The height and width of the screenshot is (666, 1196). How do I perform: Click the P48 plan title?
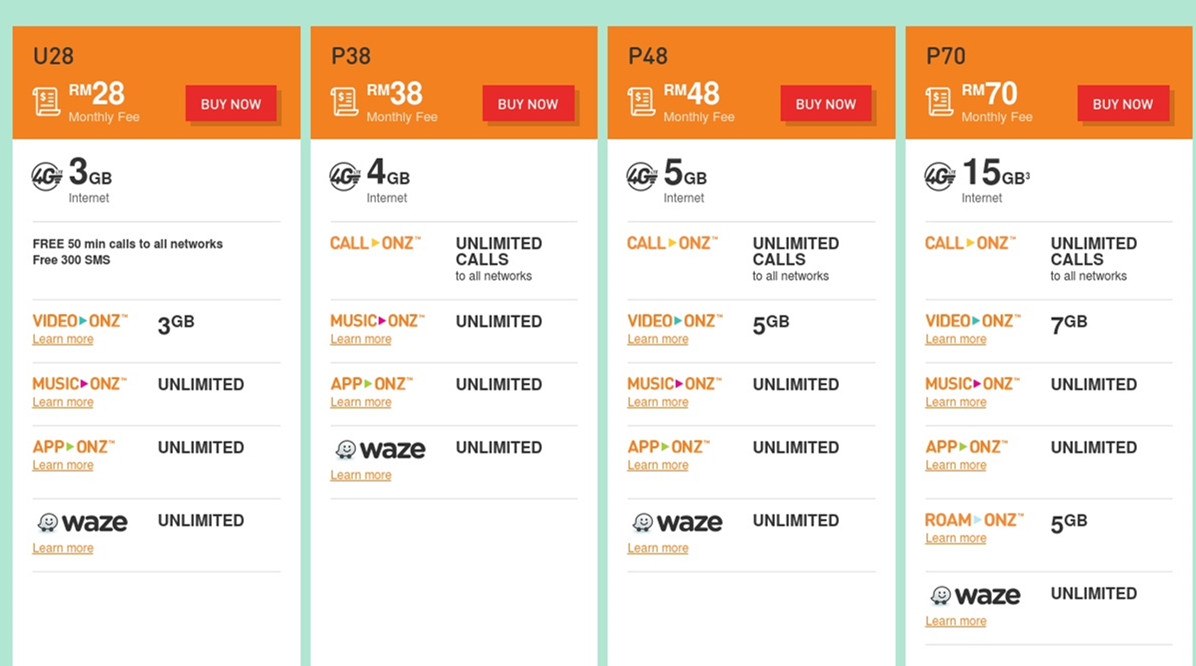pyautogui.click(x=648, y=56)
